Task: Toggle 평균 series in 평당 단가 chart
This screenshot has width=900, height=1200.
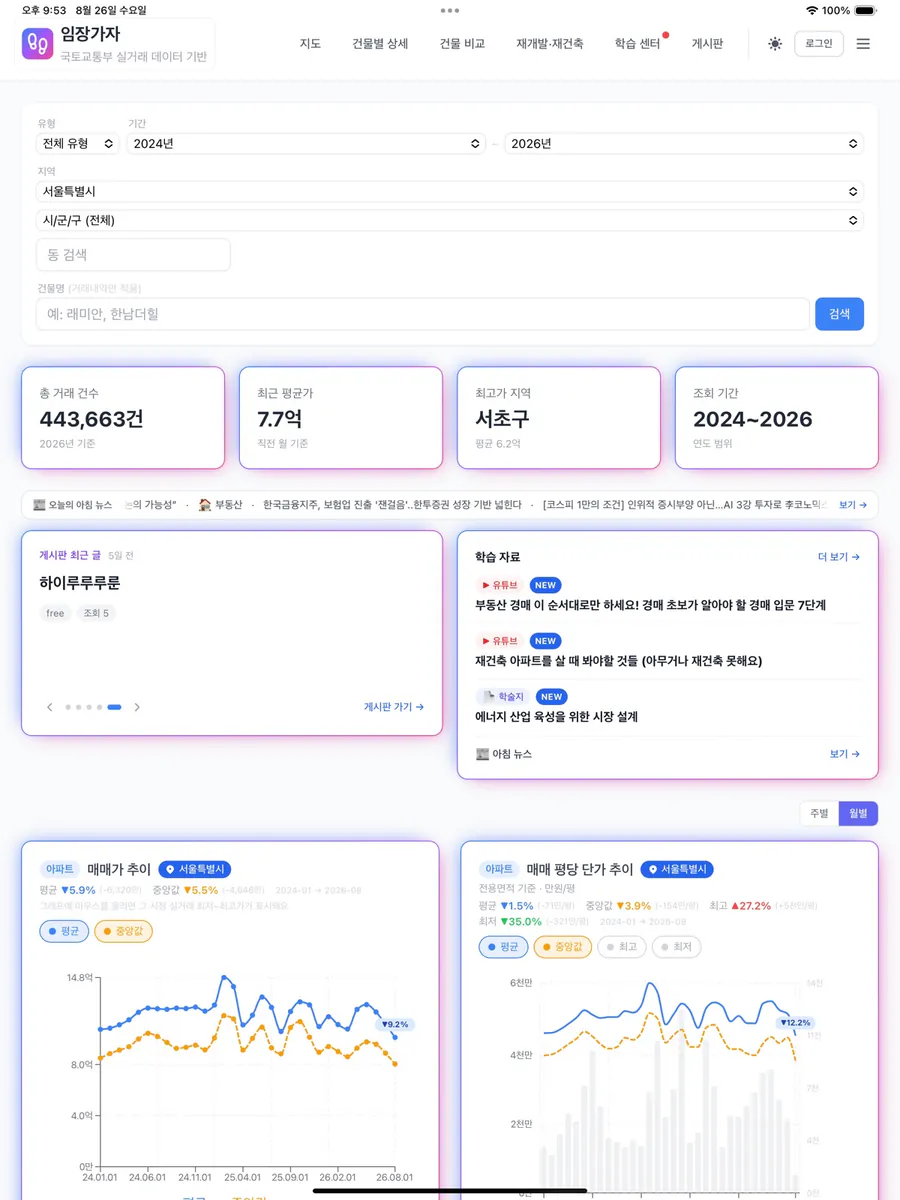Action: click(503, 946)
